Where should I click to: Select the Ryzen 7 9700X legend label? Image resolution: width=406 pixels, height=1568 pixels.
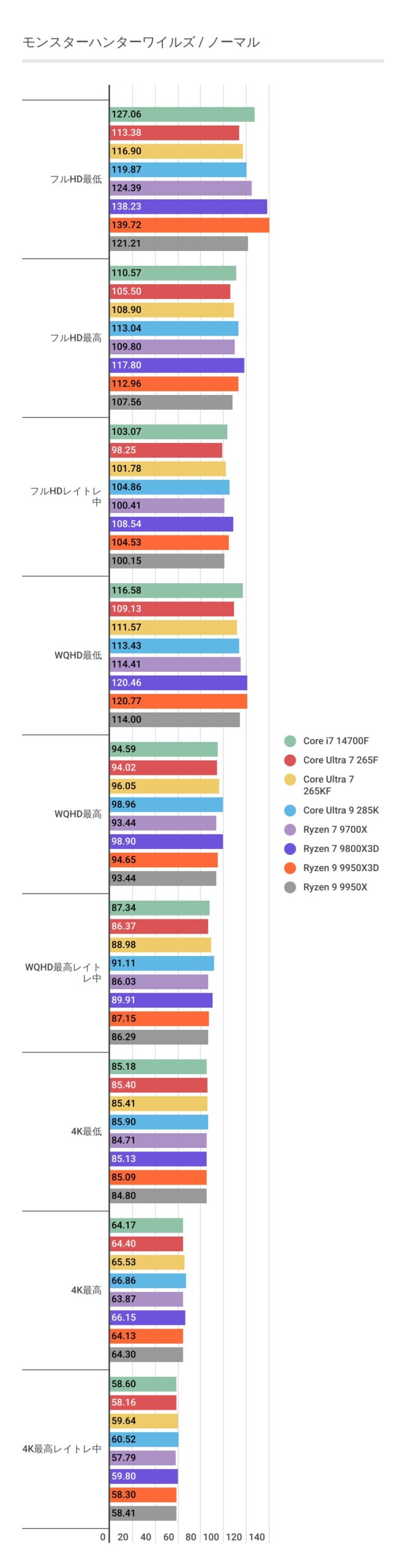[335, 829]
